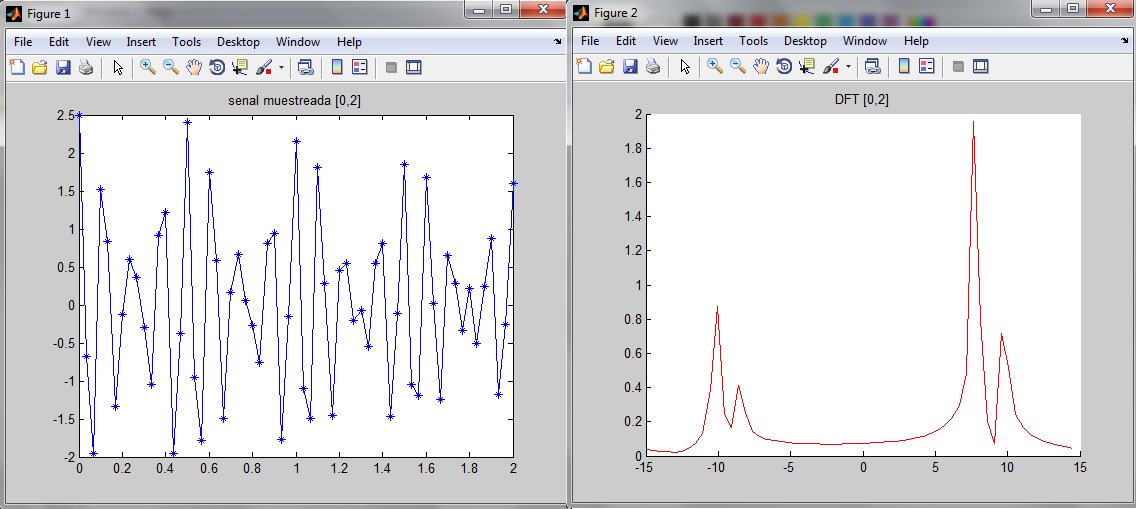
Task: Print Figure 2 with the printer icon
Action: tap(652, 66)
